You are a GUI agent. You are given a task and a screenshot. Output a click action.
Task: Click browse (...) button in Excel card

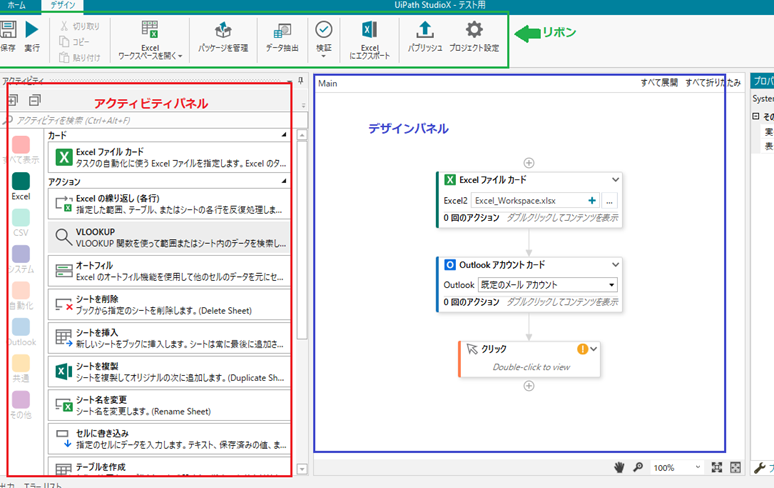(609, 201)
